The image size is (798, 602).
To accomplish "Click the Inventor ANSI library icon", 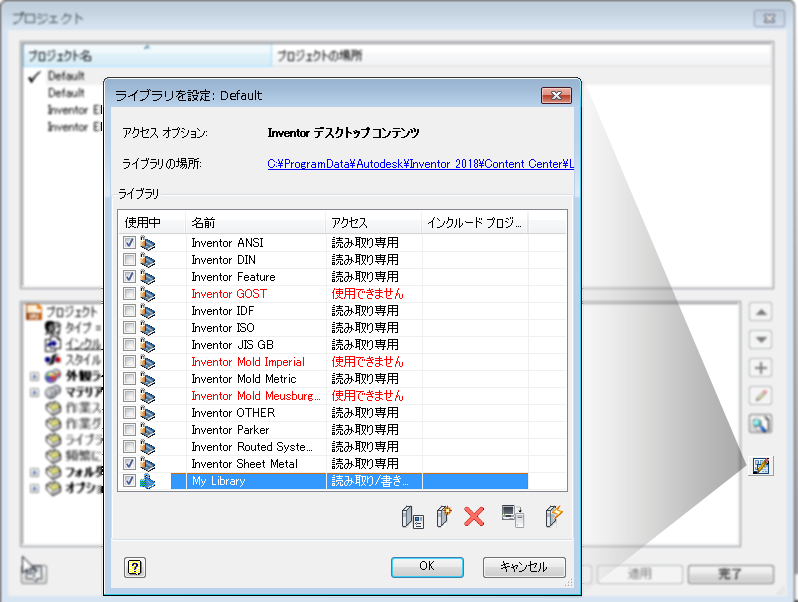I will click(x=148, y=243).
